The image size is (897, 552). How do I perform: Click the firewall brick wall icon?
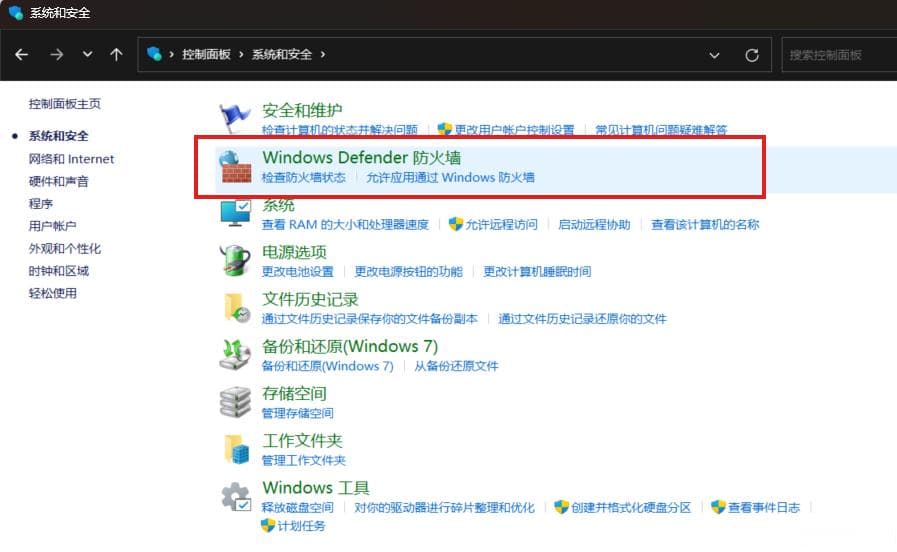[236, 166]
